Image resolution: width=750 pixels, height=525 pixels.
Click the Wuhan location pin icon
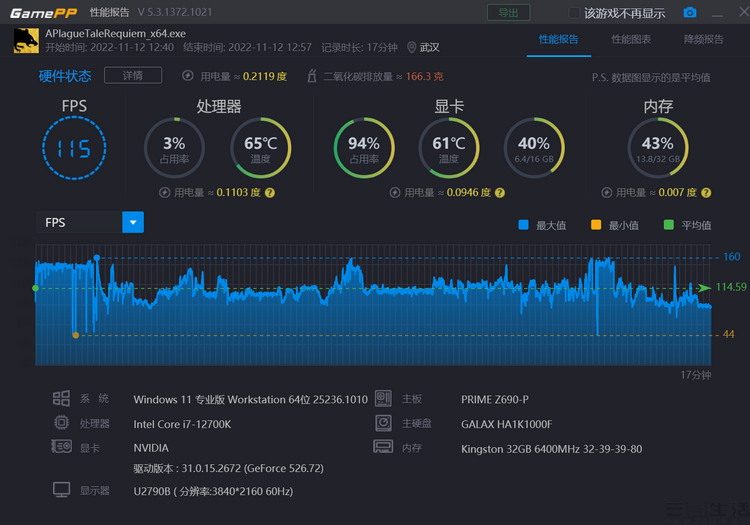coord(412,47)
